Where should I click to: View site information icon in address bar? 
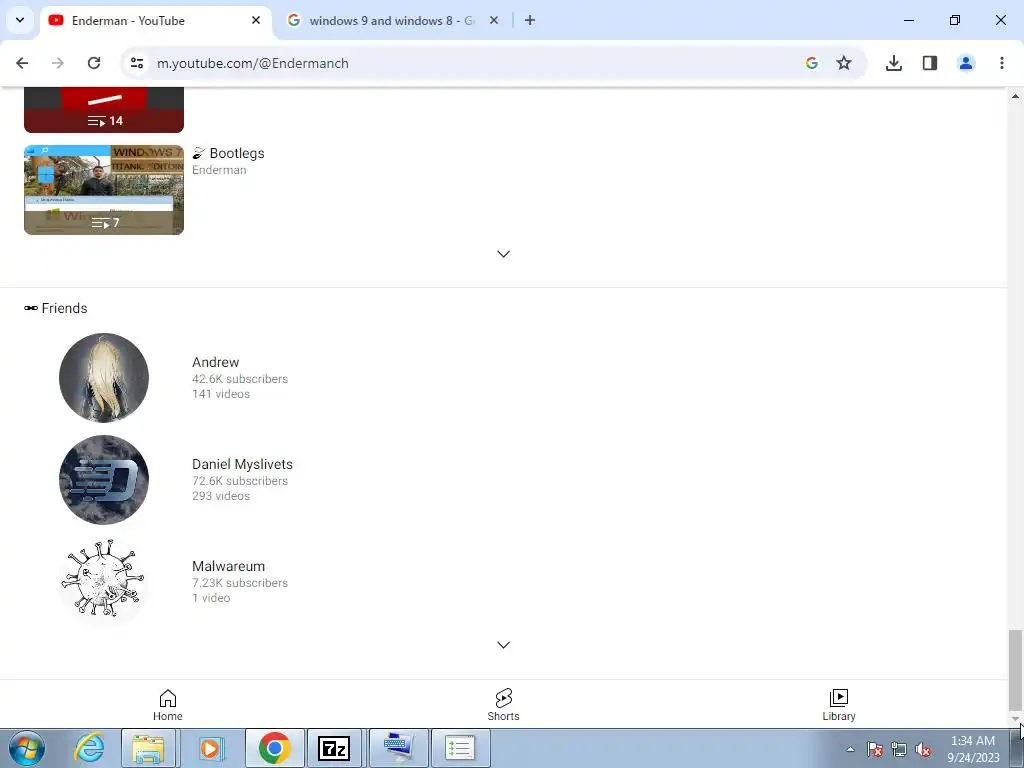point(137,63)
